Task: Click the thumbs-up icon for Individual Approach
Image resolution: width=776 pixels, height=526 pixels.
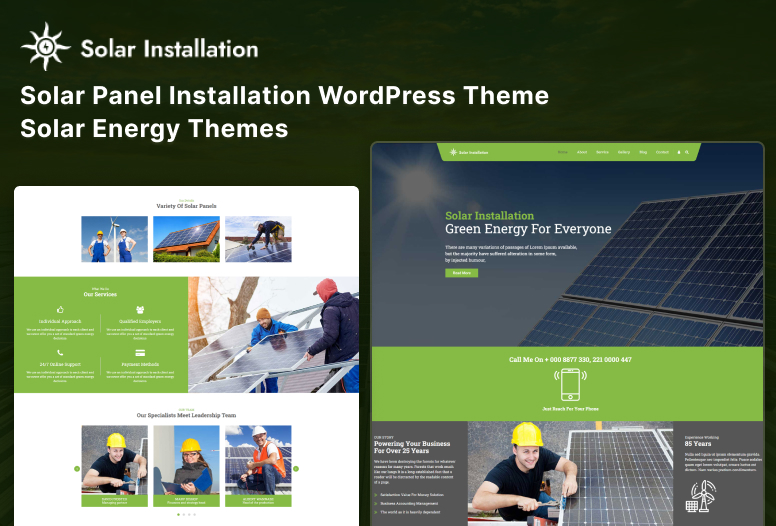Action: click(x=60, y=310)
